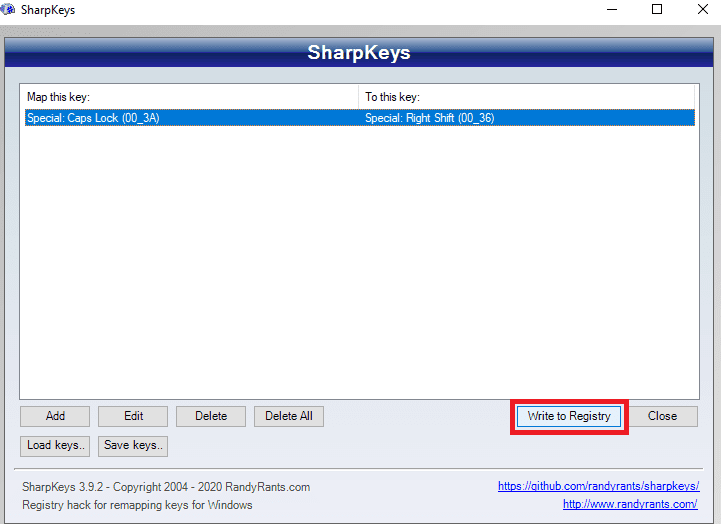Visit the www.randyrants.com link
The height and width of the screenshot is (524, 721).
click(x=630, y=504)
